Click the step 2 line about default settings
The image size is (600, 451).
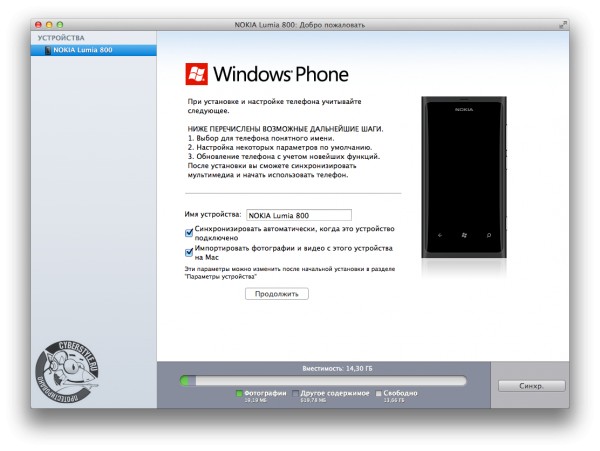280,147
